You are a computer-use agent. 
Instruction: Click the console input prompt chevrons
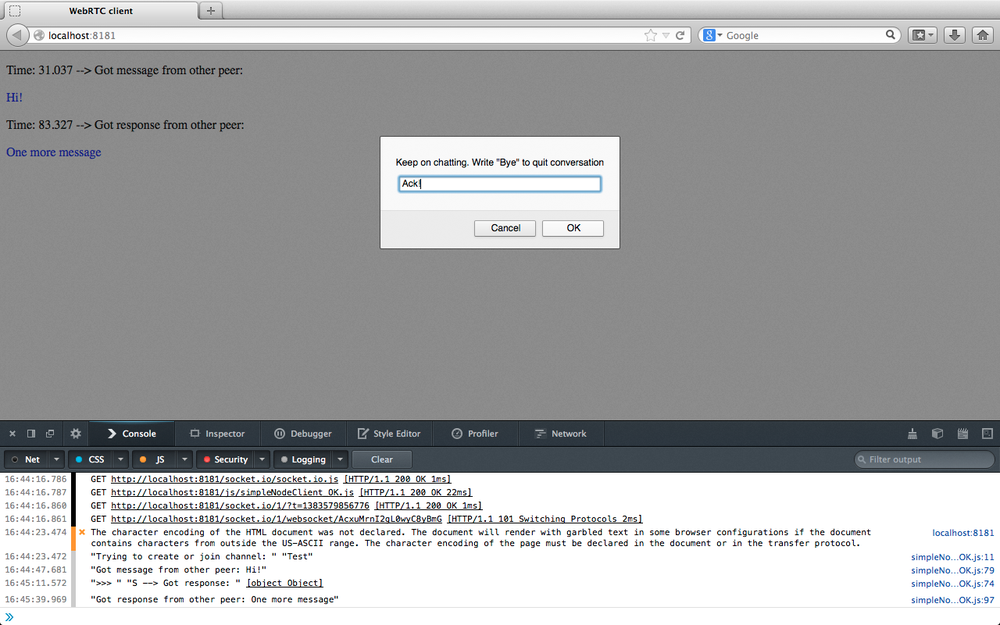click(9, 617)
